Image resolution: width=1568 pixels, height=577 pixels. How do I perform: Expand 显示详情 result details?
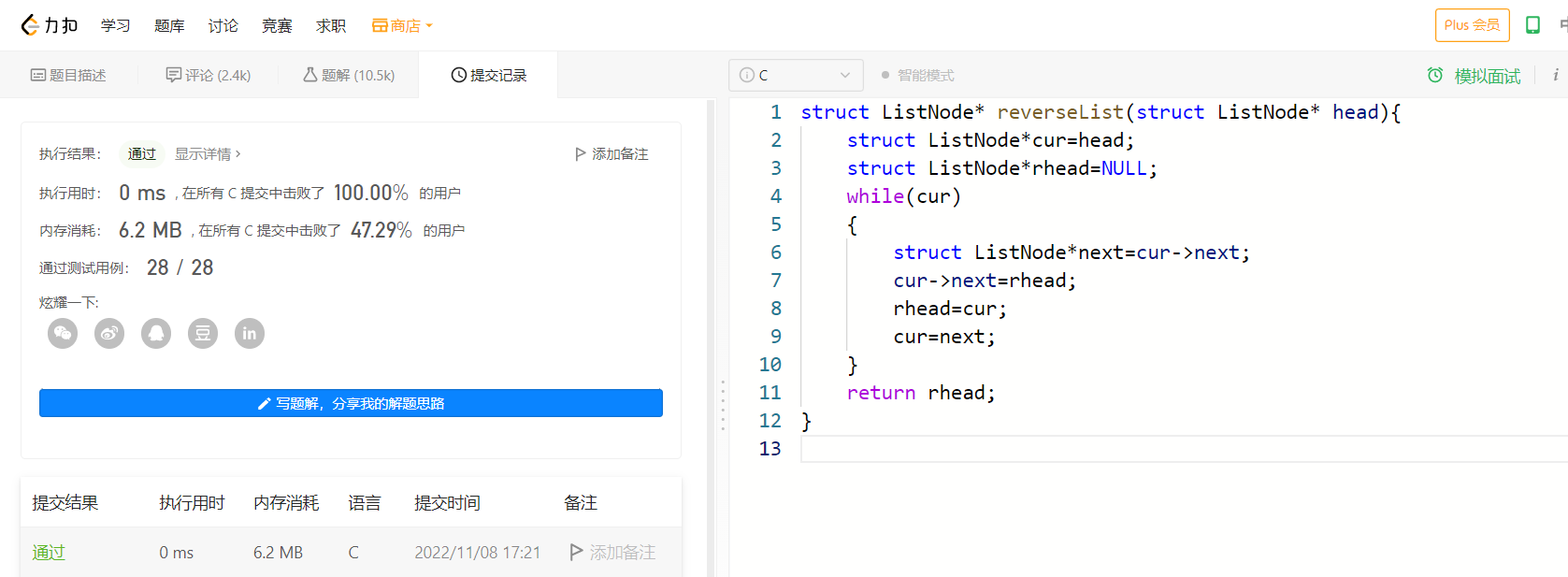[x=208, y=153]
